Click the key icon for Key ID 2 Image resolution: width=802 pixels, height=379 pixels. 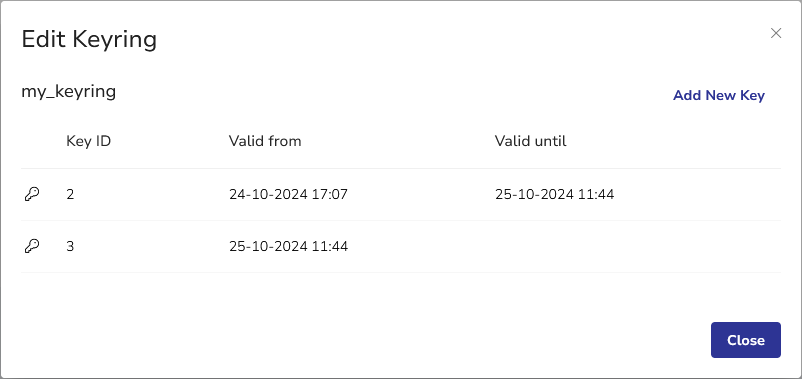32,194
